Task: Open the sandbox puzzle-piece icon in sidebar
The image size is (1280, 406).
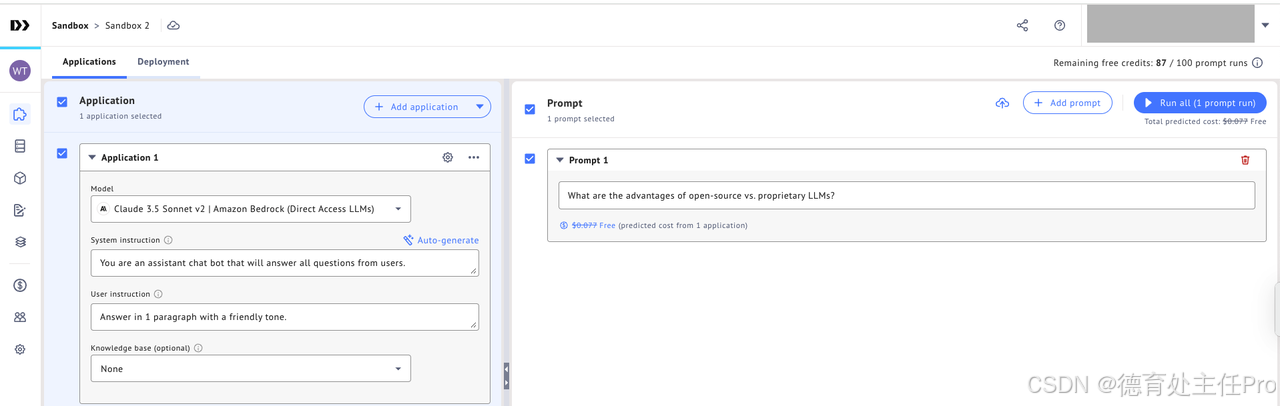Action: point(20,114)
